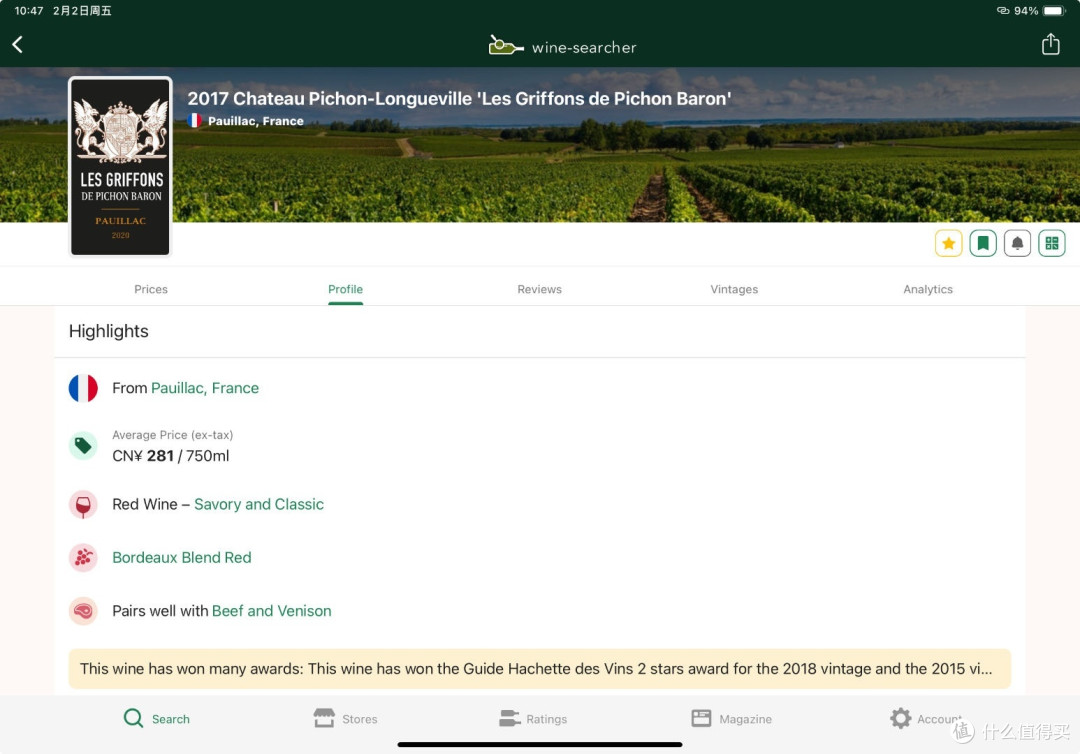Screen dimensions: 1080x754
Task: Open the Les Griffons label thumbnail
Action: click(x=121, y=167)
